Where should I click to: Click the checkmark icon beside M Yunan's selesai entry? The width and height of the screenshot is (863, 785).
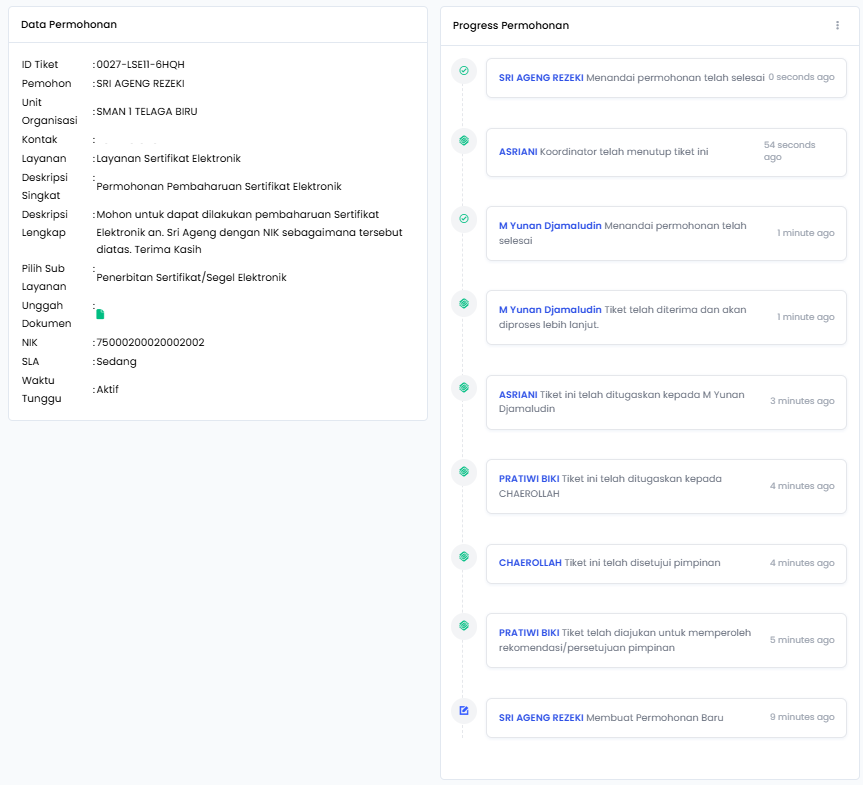463,218
